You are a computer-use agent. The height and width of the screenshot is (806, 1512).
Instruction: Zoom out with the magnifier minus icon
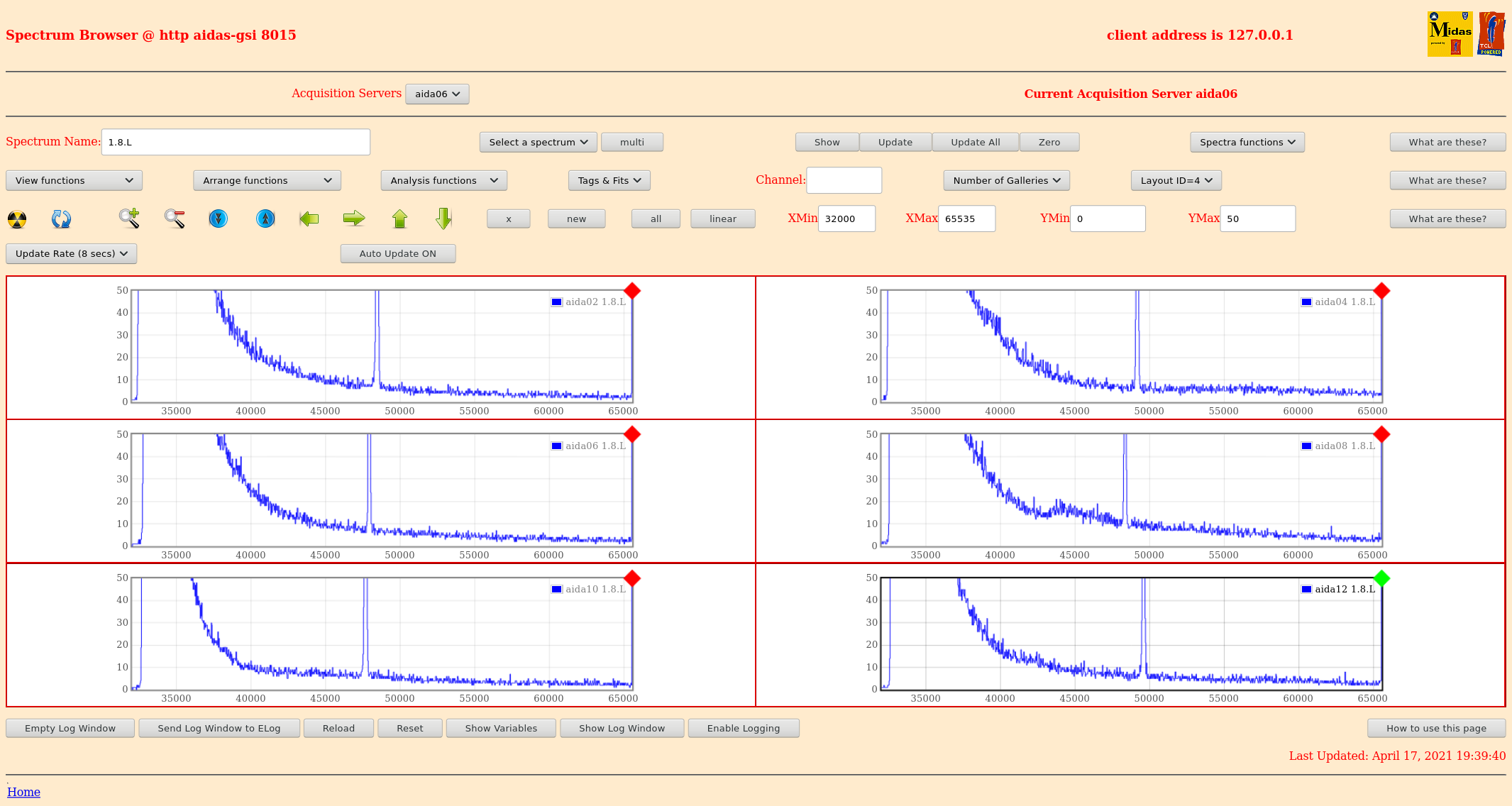pos(175,219)
